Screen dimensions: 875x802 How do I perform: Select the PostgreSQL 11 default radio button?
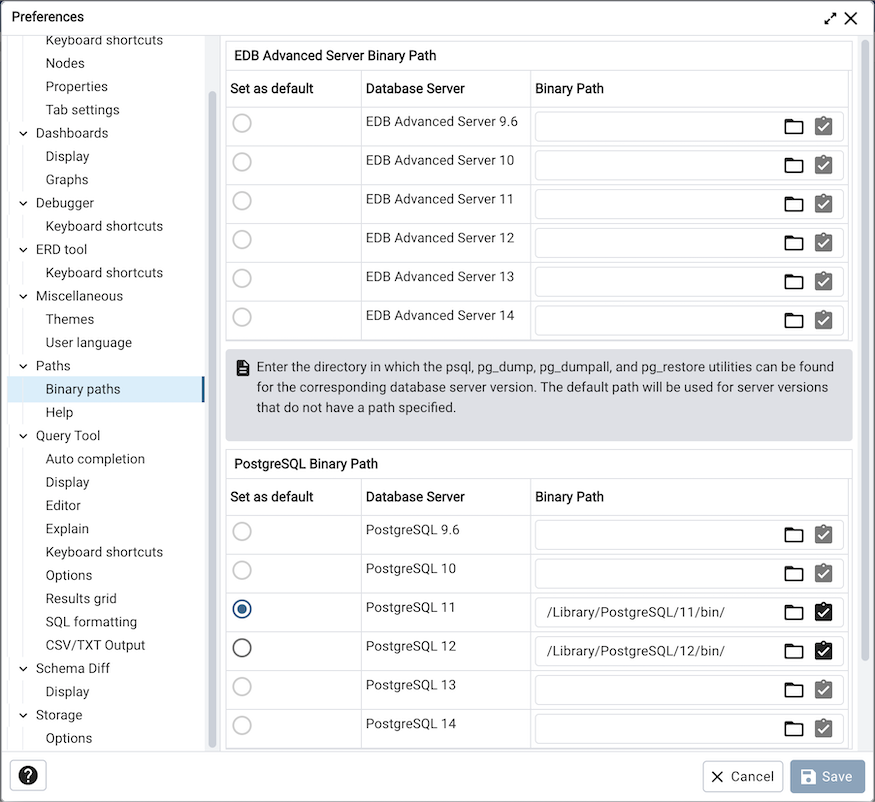pos(242,609)
